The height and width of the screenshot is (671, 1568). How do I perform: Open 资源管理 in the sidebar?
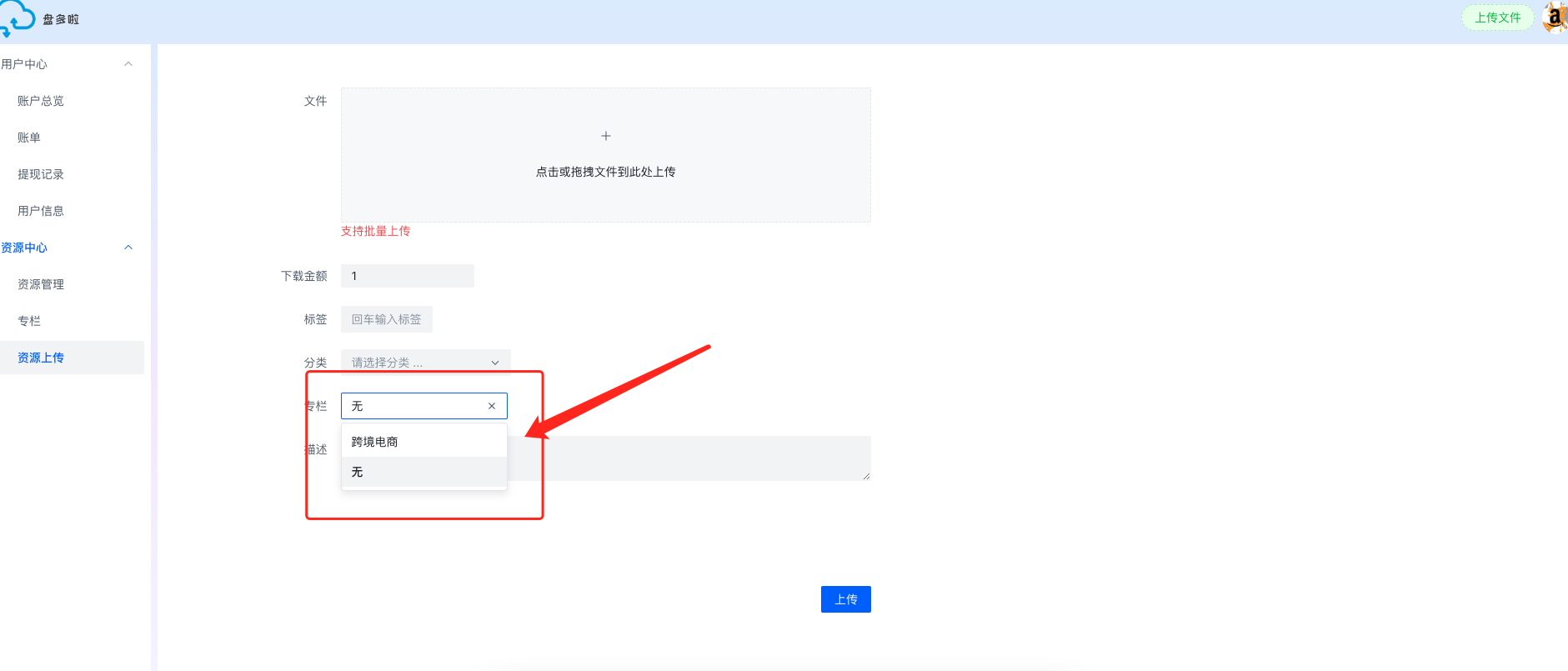[x=41, y=284]
